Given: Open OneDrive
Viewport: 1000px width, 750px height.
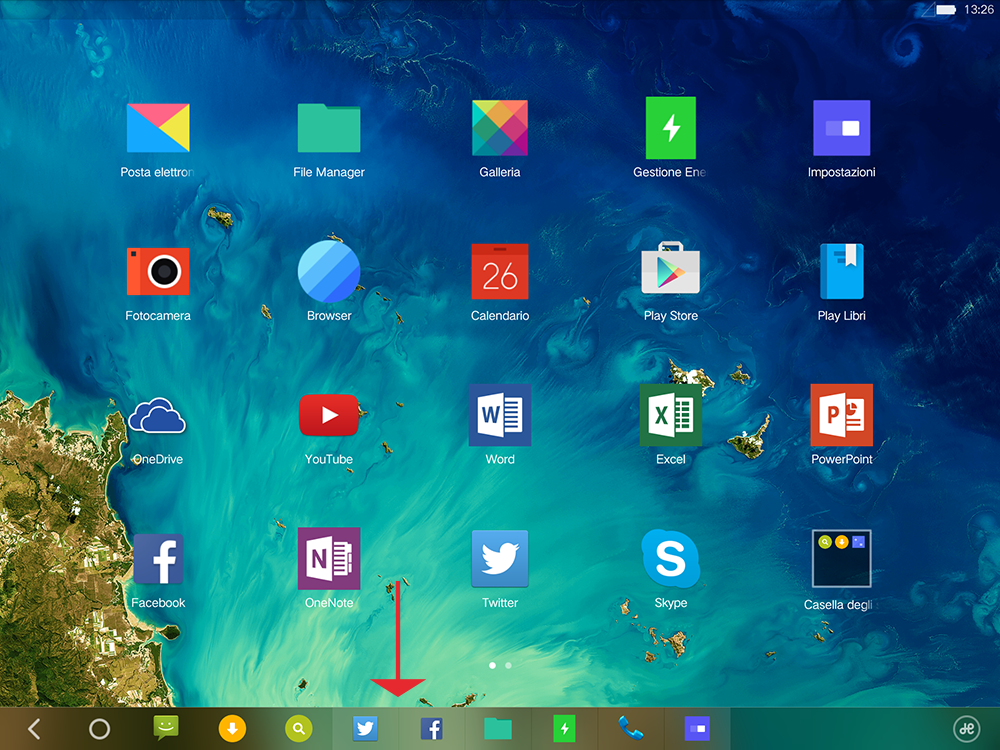Looking at the screenshot, I should [x=158, y=415].
